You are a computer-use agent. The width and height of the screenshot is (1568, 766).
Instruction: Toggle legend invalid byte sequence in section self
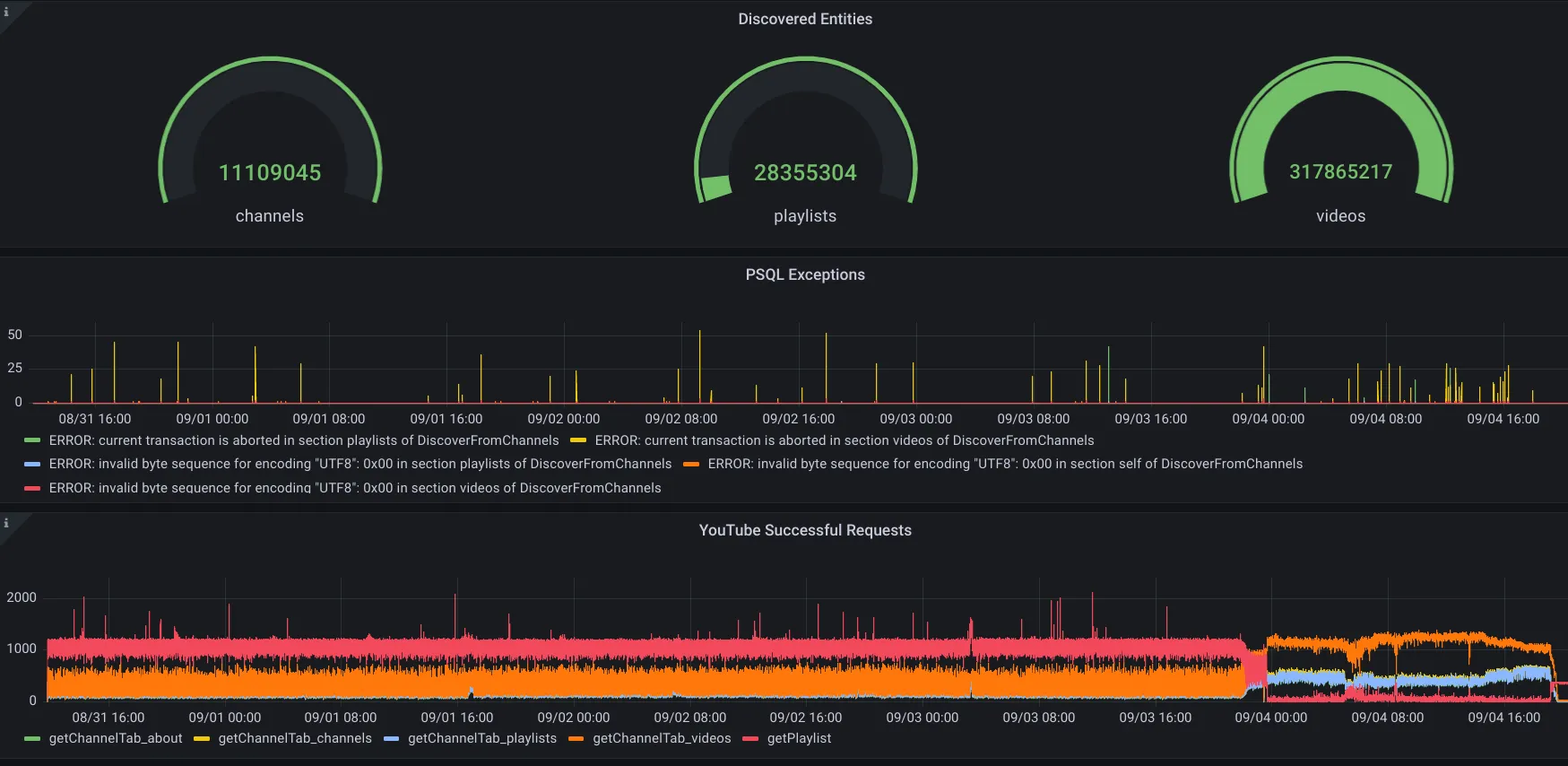click(x=1005, y=464)
